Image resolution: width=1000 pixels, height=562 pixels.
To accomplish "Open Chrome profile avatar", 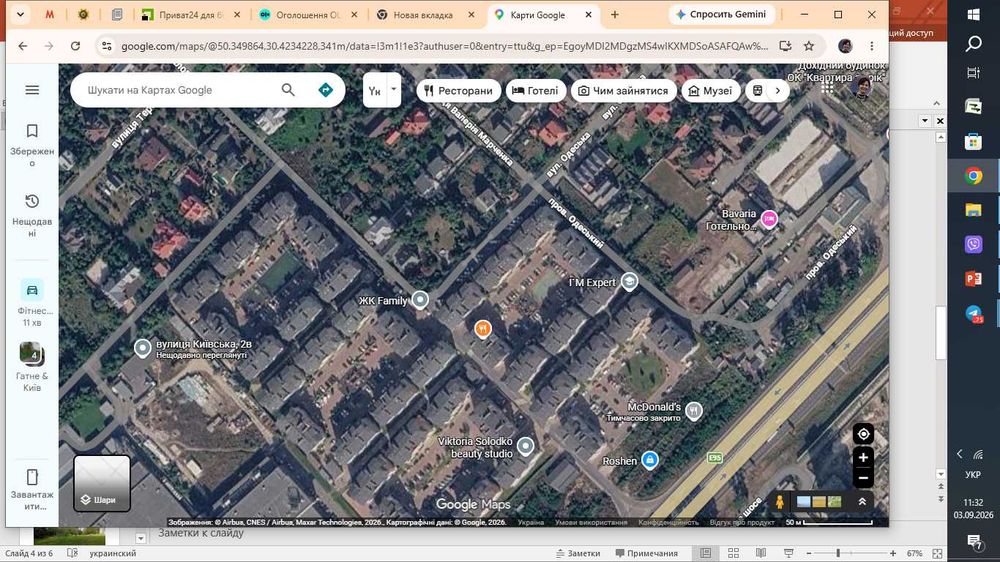I will click(845, 46).
